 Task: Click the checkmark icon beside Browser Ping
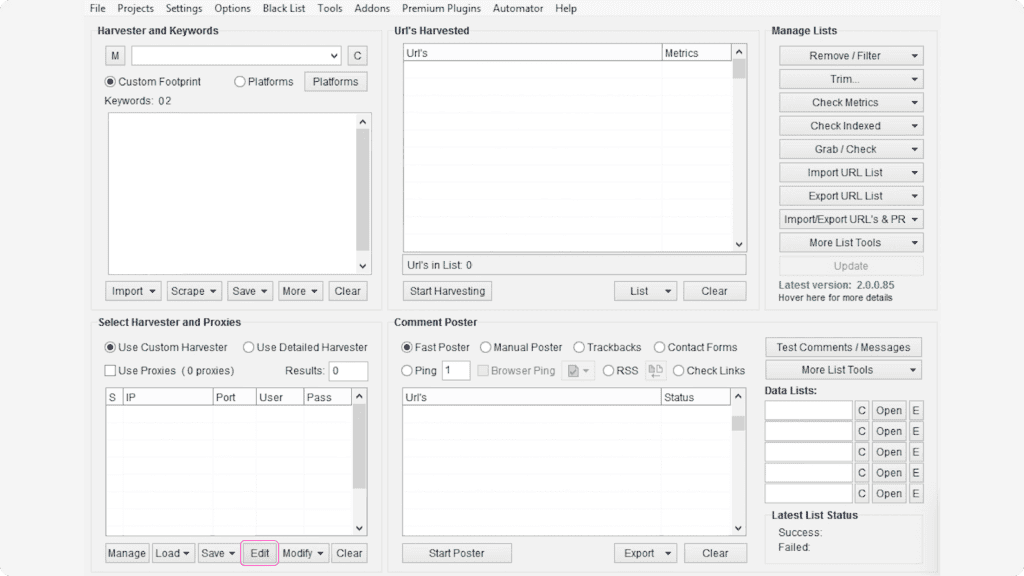coord(578,370)
